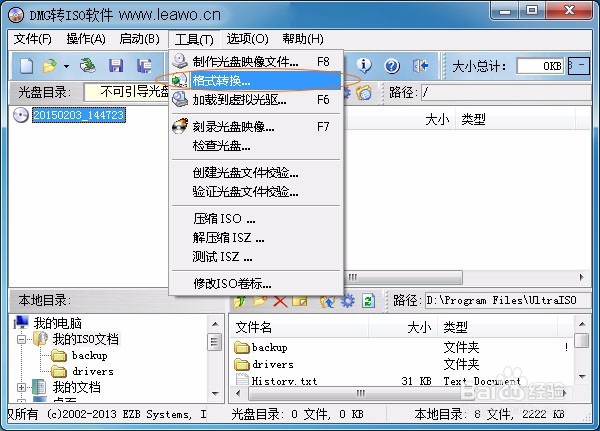600x431 pixels.
Task: Choose 检查光盘... menu entry
Action: 256,146
